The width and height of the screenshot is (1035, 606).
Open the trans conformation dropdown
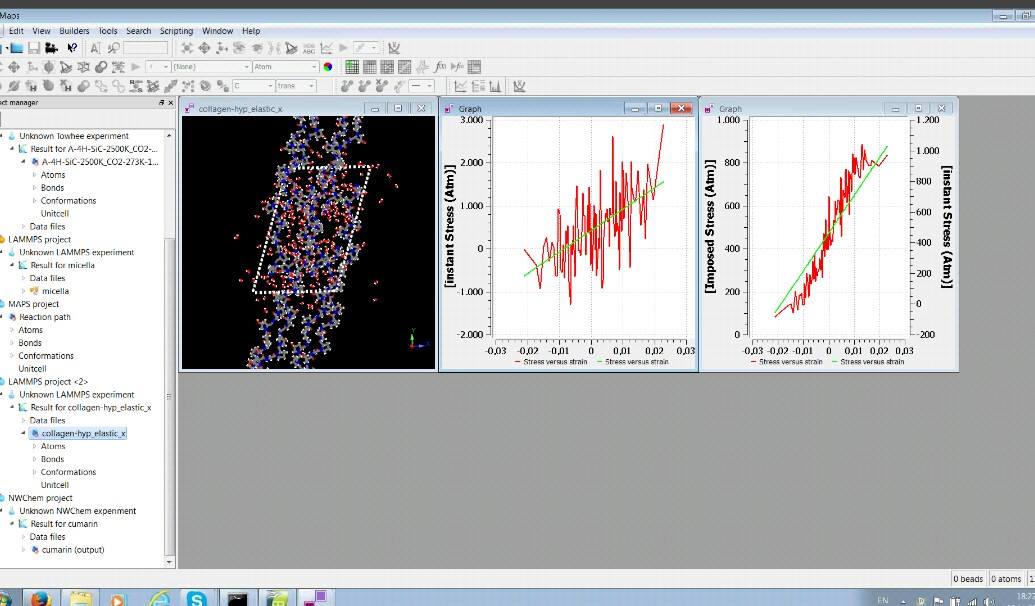click(x=297, y=86)
